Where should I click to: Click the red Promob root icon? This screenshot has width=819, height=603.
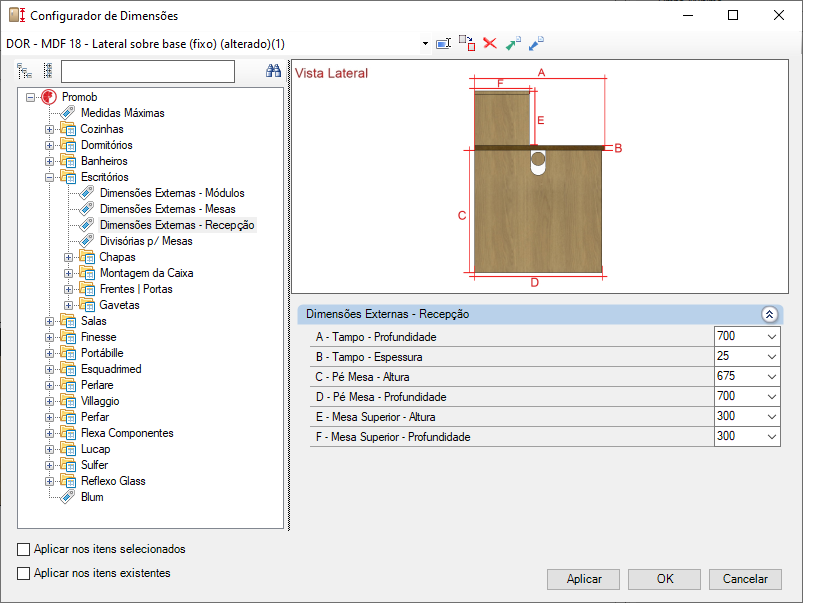[49, 97]
